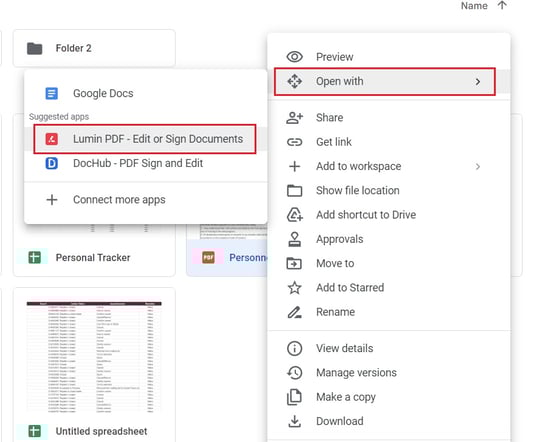Open with DocHub - PDF Sign and Edit
545x442 pixels.
click(x=146, y=163)
